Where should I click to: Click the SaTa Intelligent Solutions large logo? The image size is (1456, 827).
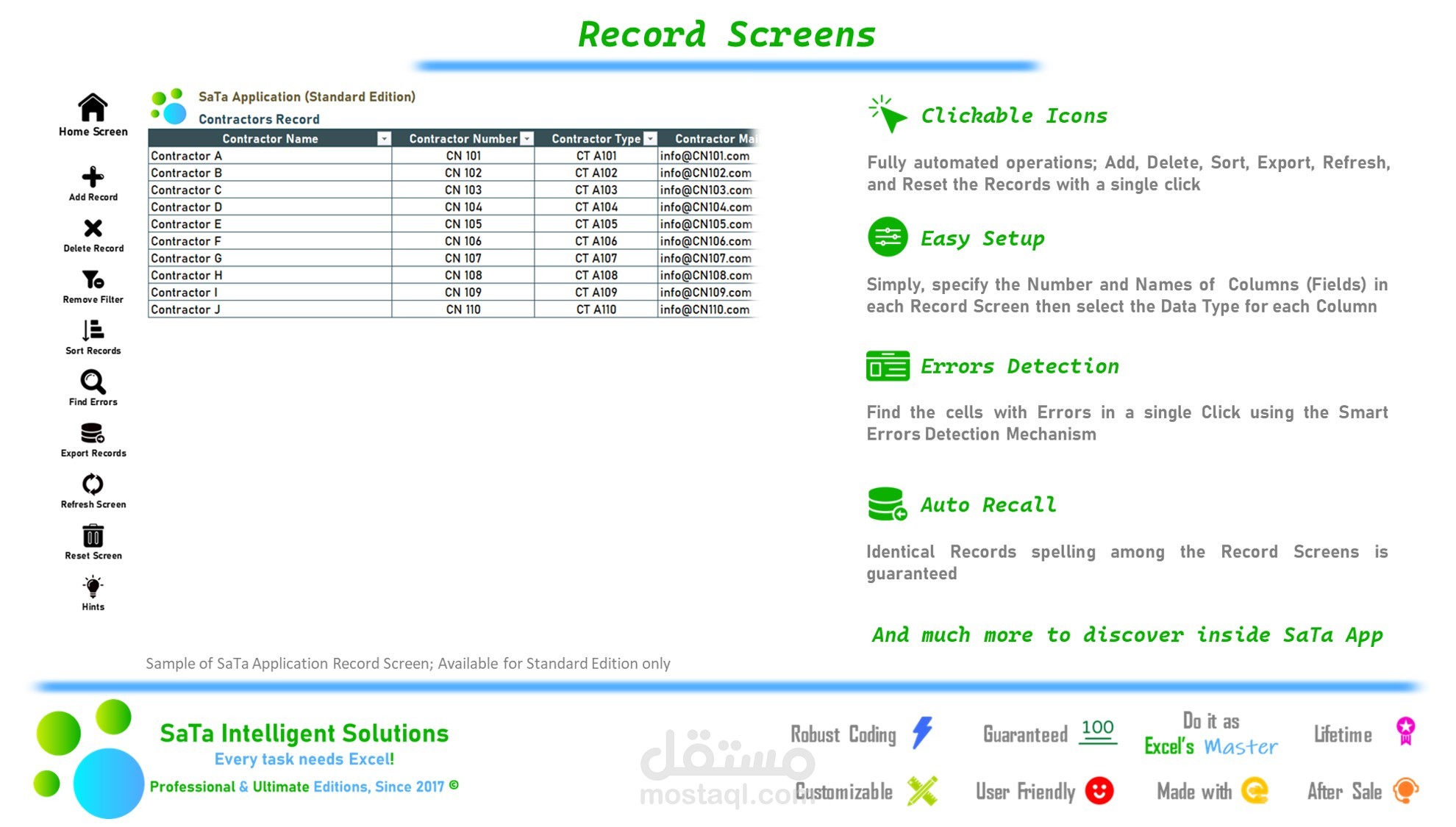point(88,759)
